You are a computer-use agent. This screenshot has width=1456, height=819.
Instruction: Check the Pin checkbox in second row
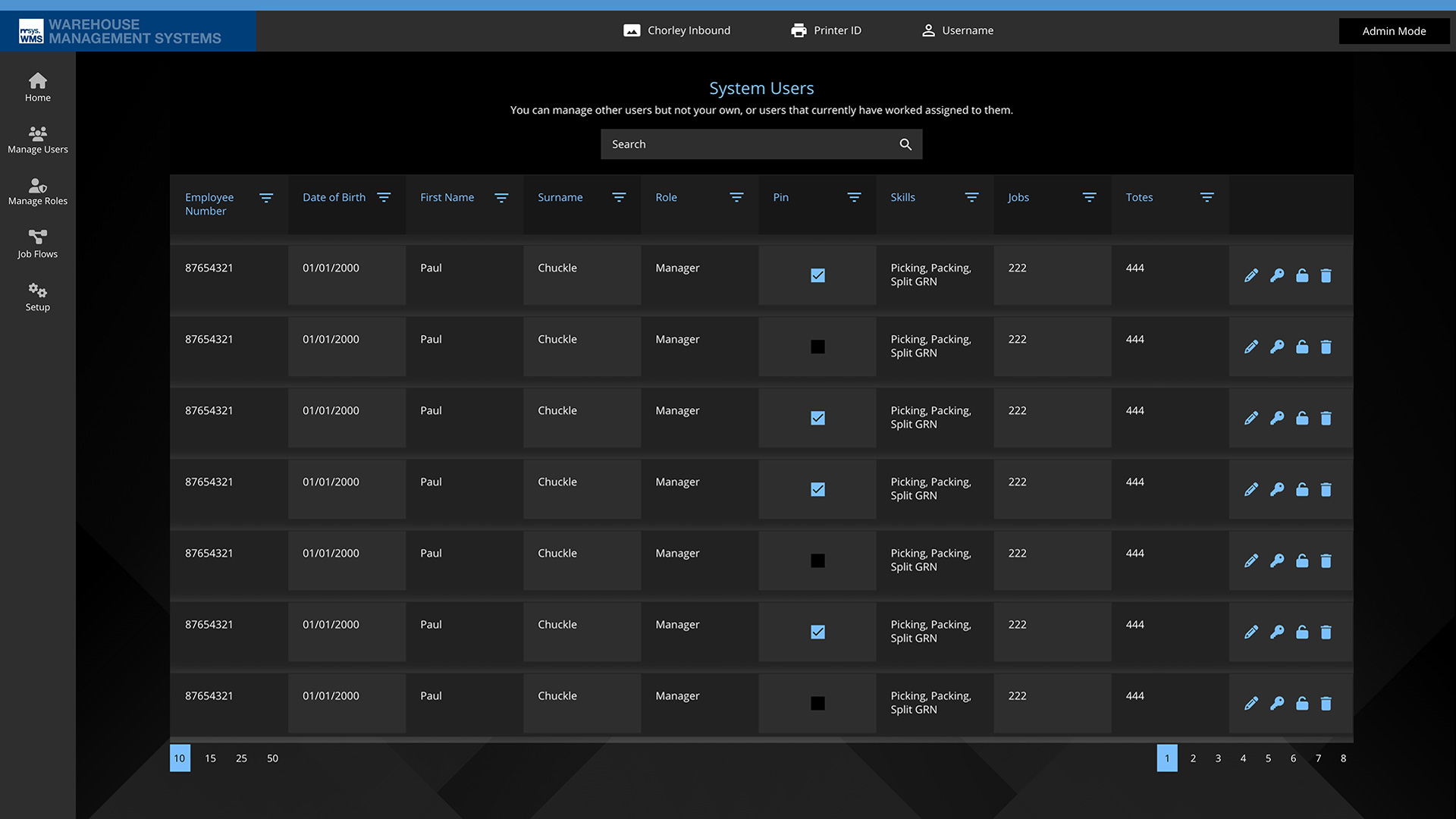tap(817, 347)
